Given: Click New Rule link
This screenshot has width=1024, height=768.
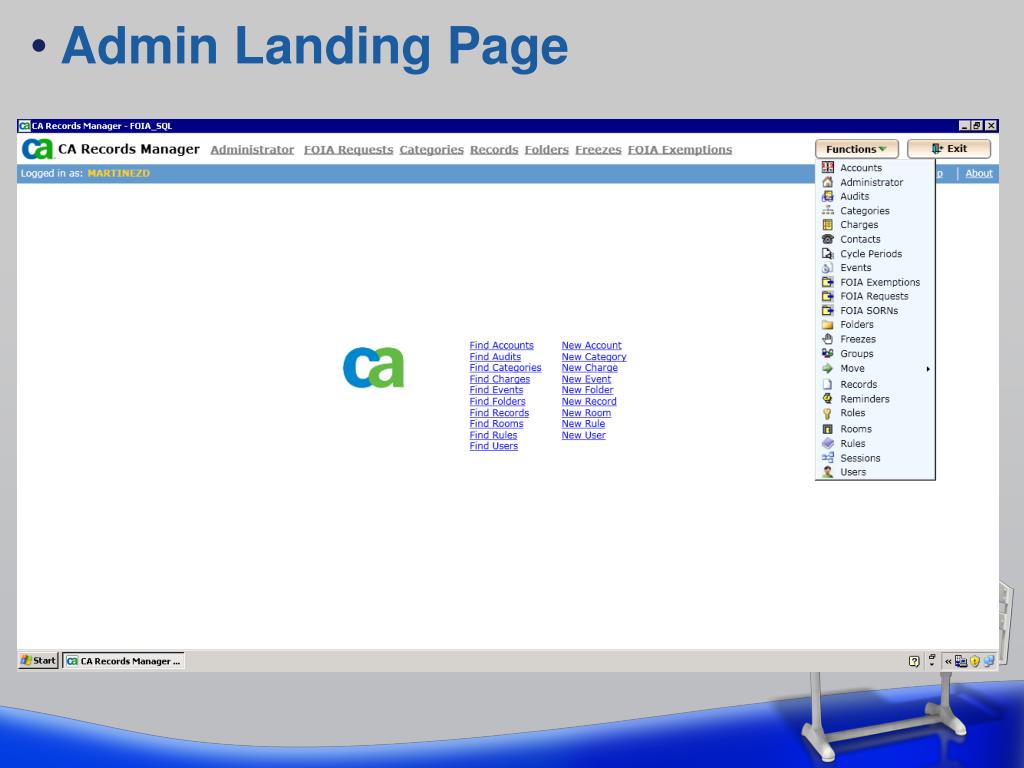Looking at the screenshot, I should [583, 423].
